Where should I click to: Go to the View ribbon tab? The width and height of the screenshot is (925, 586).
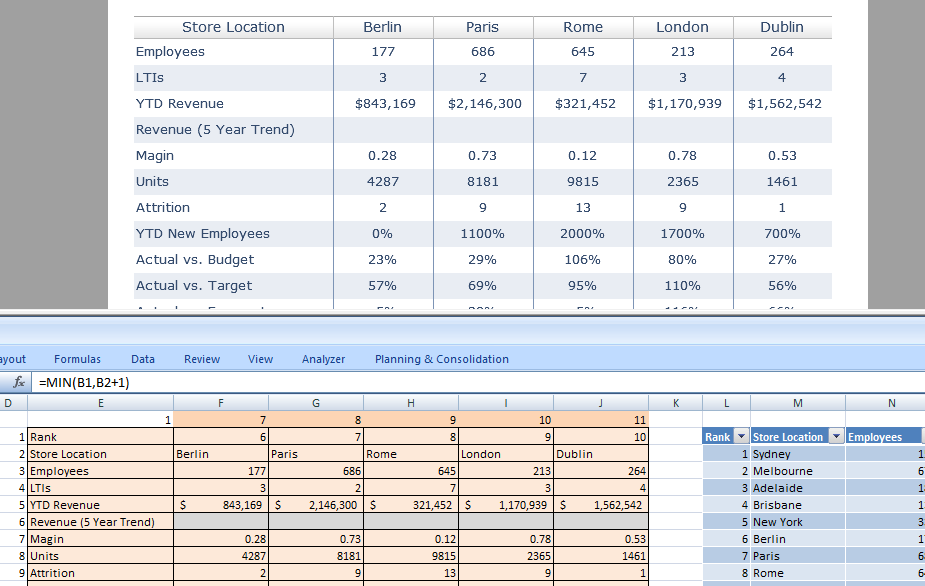pyautogui.click(x=260, y=359)
